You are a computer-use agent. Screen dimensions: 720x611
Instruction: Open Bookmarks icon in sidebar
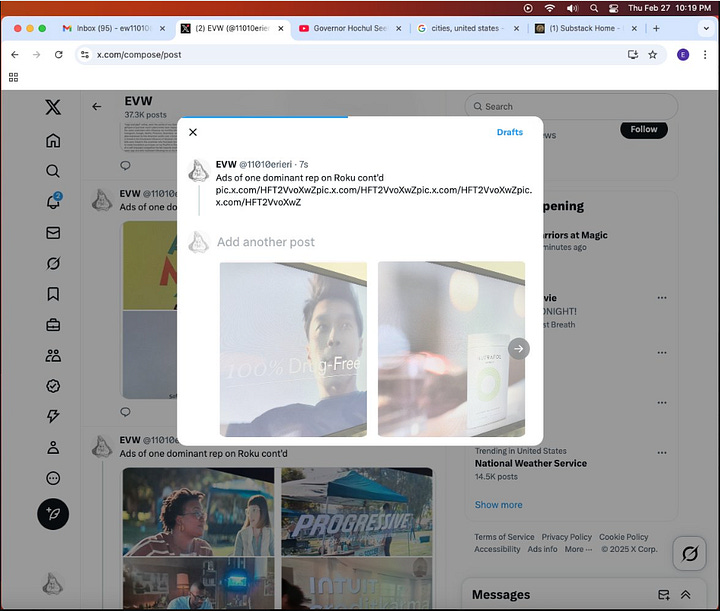click(x=53, y=294)
